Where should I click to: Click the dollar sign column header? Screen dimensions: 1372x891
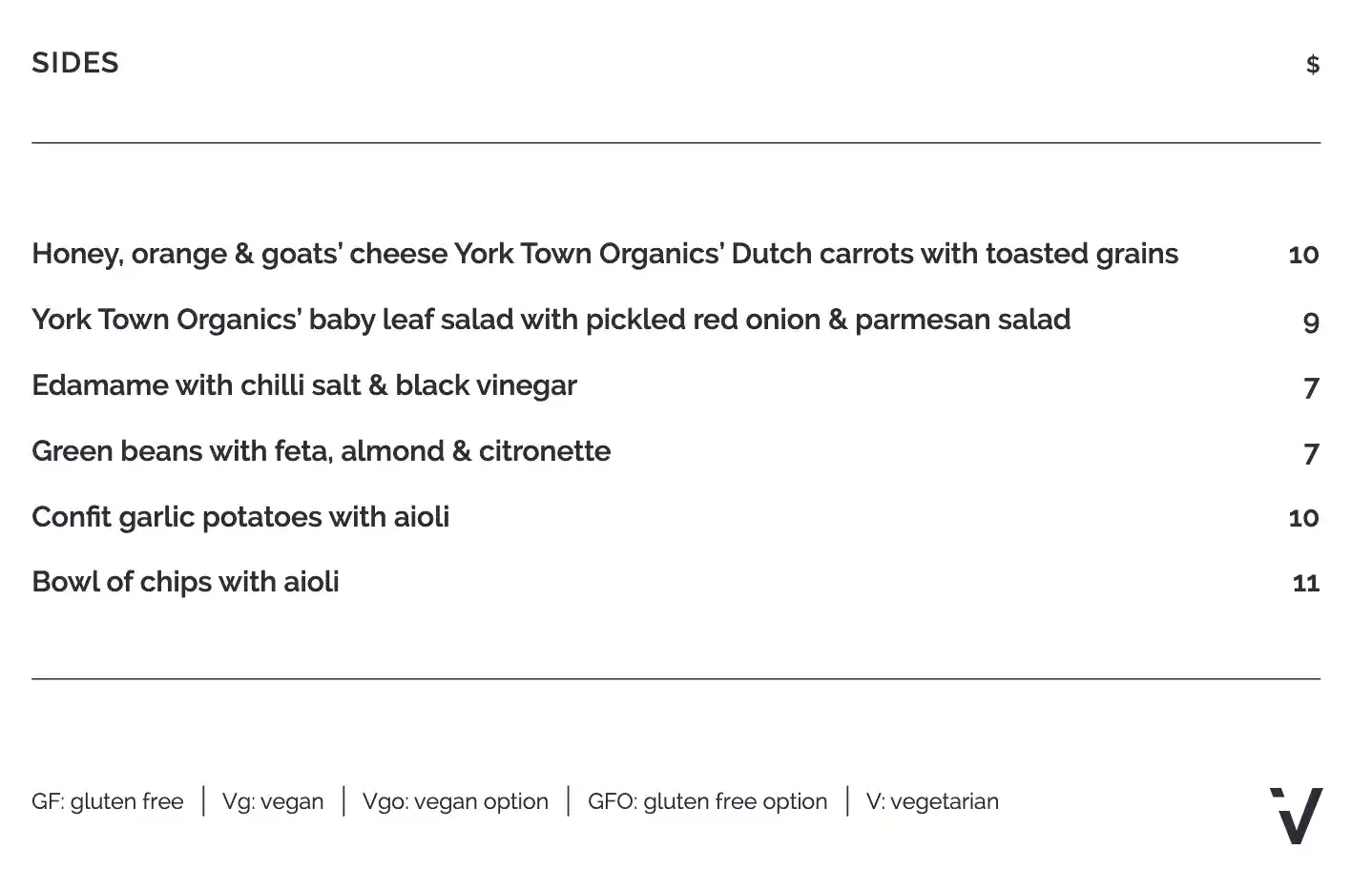(1313, 64)
